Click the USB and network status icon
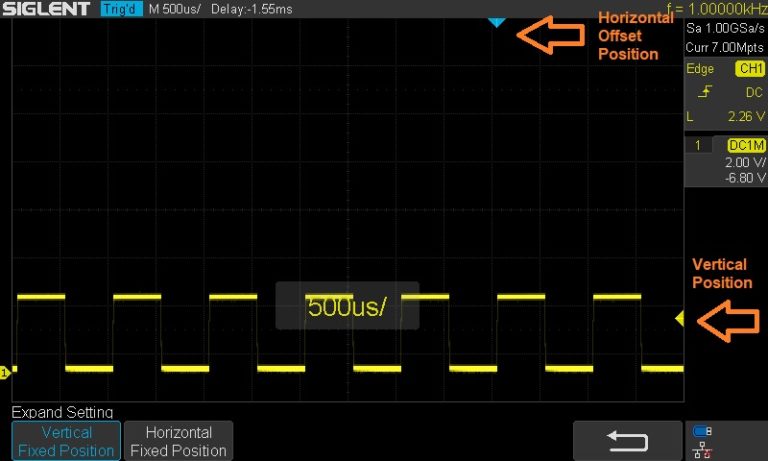Screen dimensions: 768x461 point(702,440)
